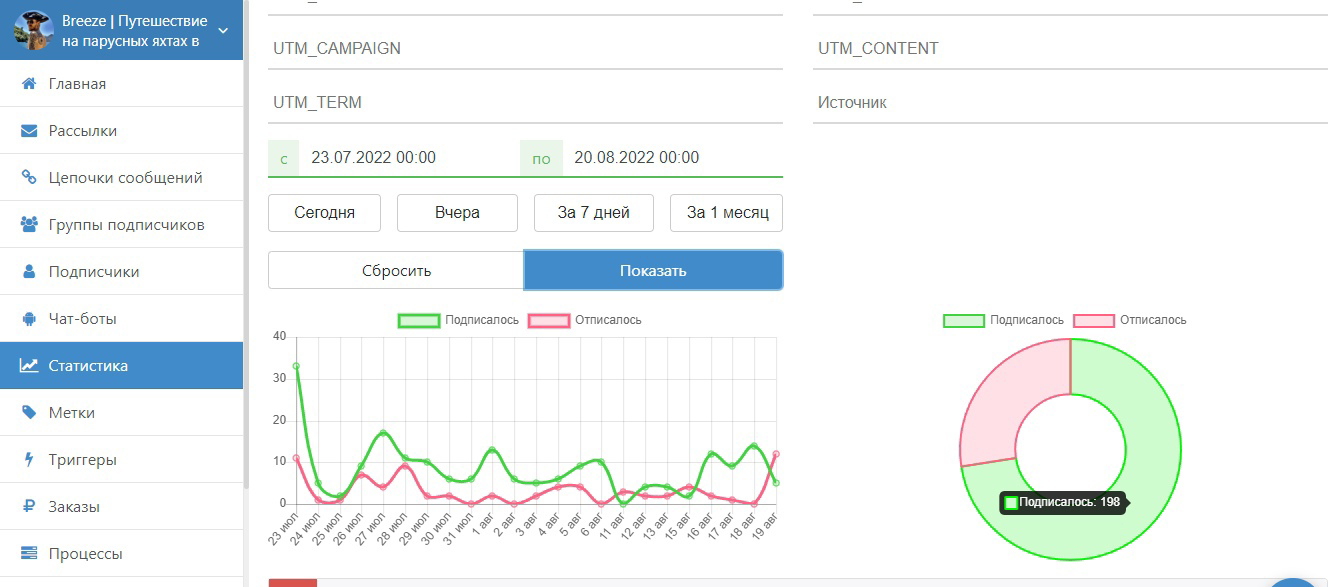Open the Процессы server icon
1339x587 pixels.
click(x=29, y=554)
